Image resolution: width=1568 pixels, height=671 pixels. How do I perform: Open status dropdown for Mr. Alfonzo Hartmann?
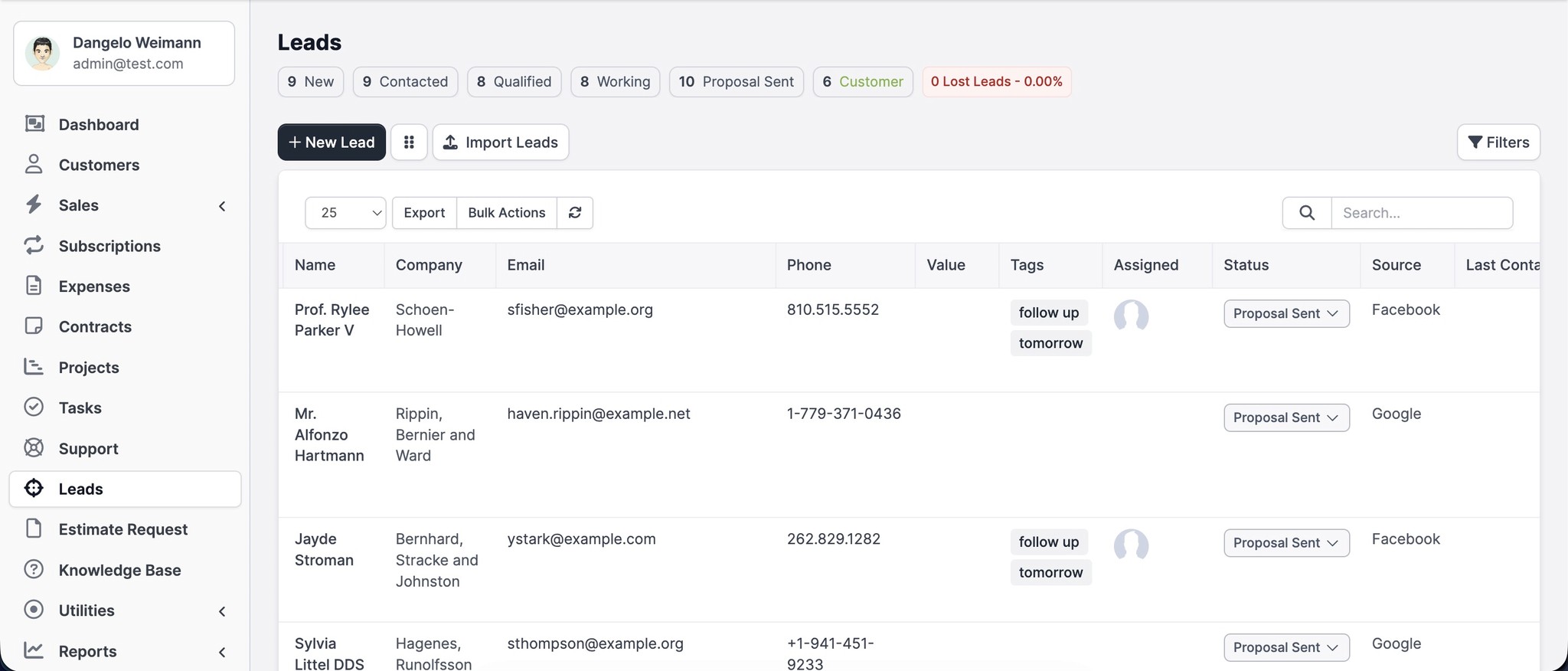pyautogui.click(x=1286, y=417)
